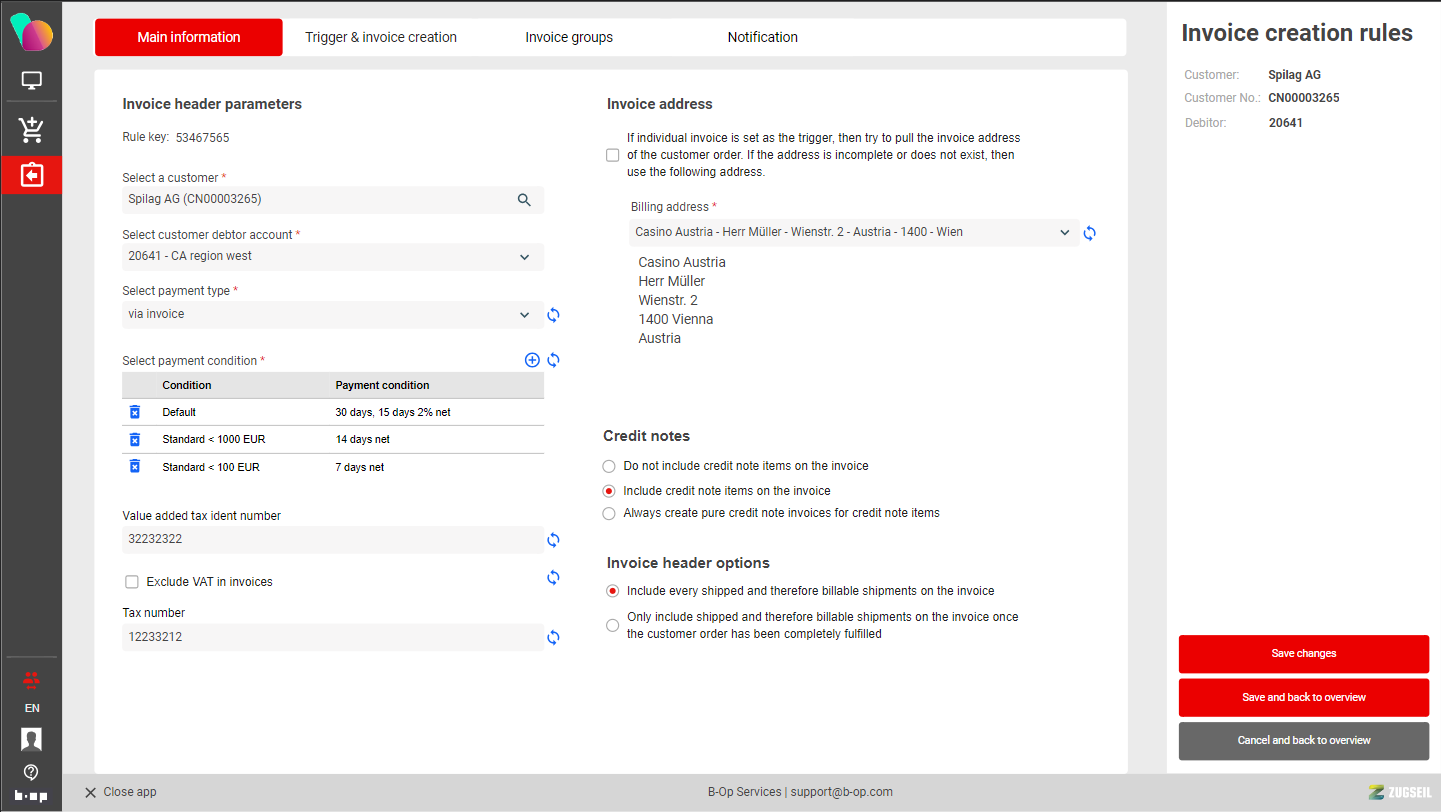Viewport: 1441px width, 812px height.
Task: Select 'Do not include credit note items' option
Action: (609, 466)
